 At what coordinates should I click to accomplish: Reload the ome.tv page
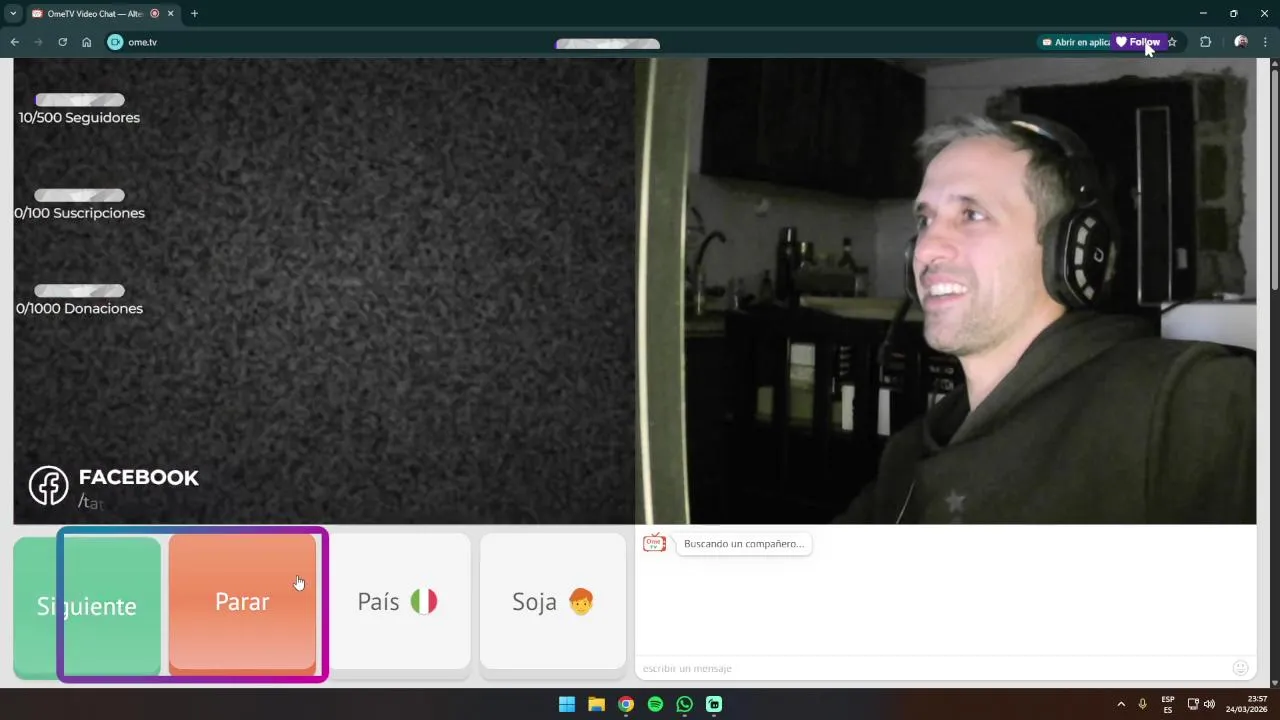[62, 42]
